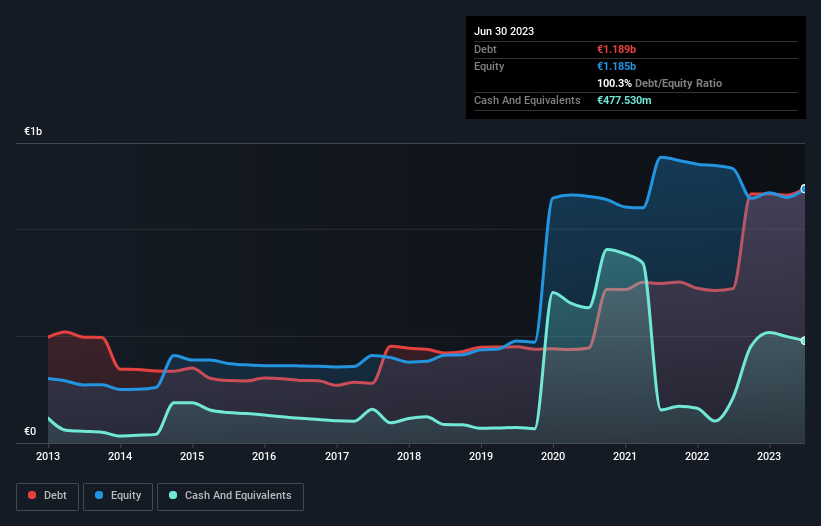The width and height of the screenshot is (821, 526).
Task: Click the 100.3% Debt/Equity Ratio text
Action: click(x=659, y=83)
